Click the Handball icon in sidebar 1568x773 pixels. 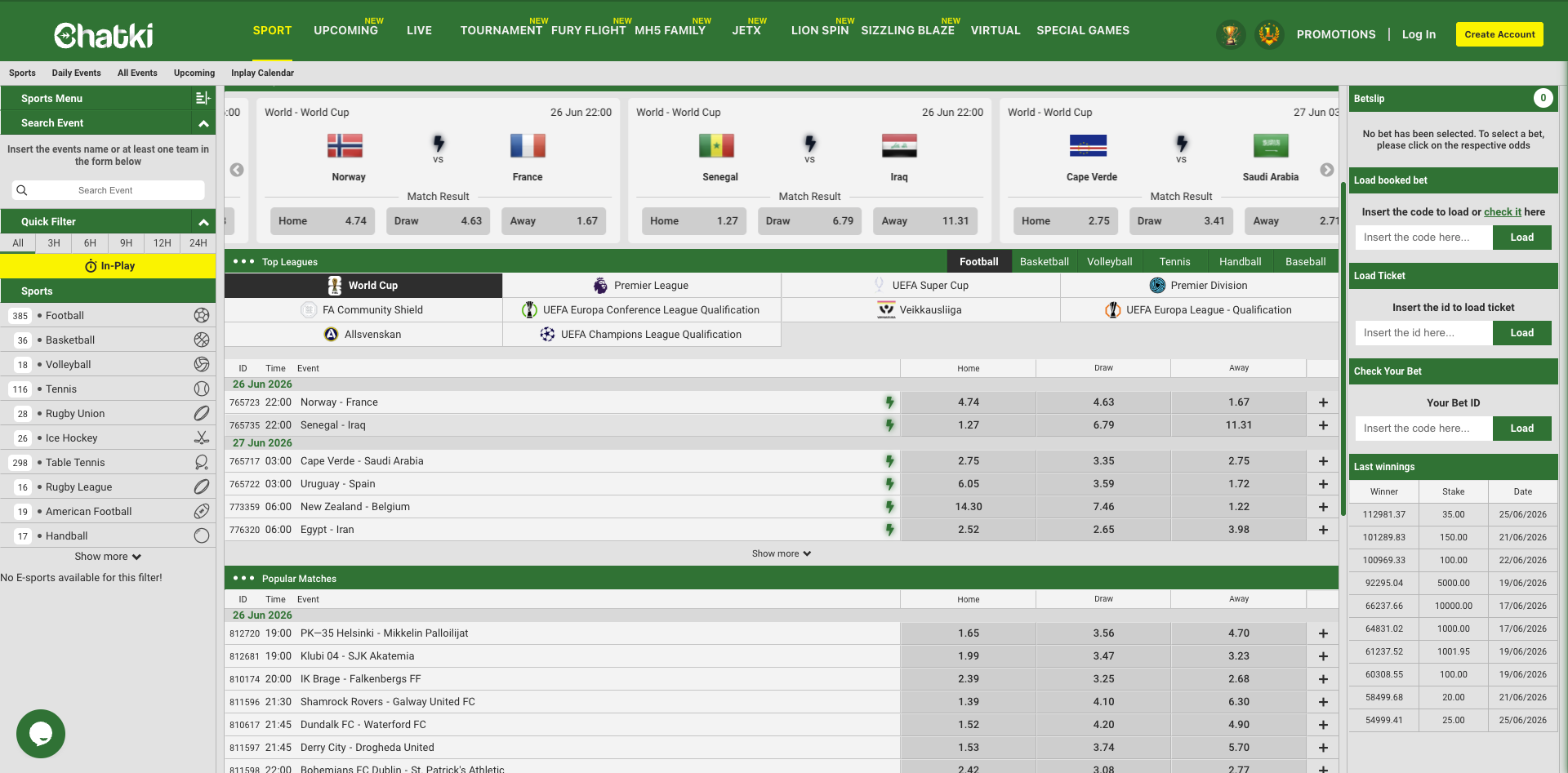(x=202, y=535)
